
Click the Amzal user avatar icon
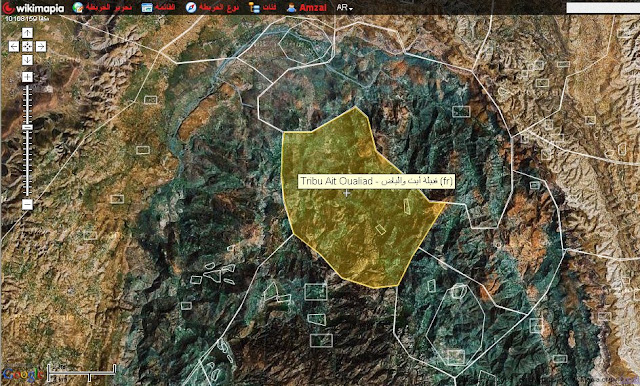tap(291, 8)
